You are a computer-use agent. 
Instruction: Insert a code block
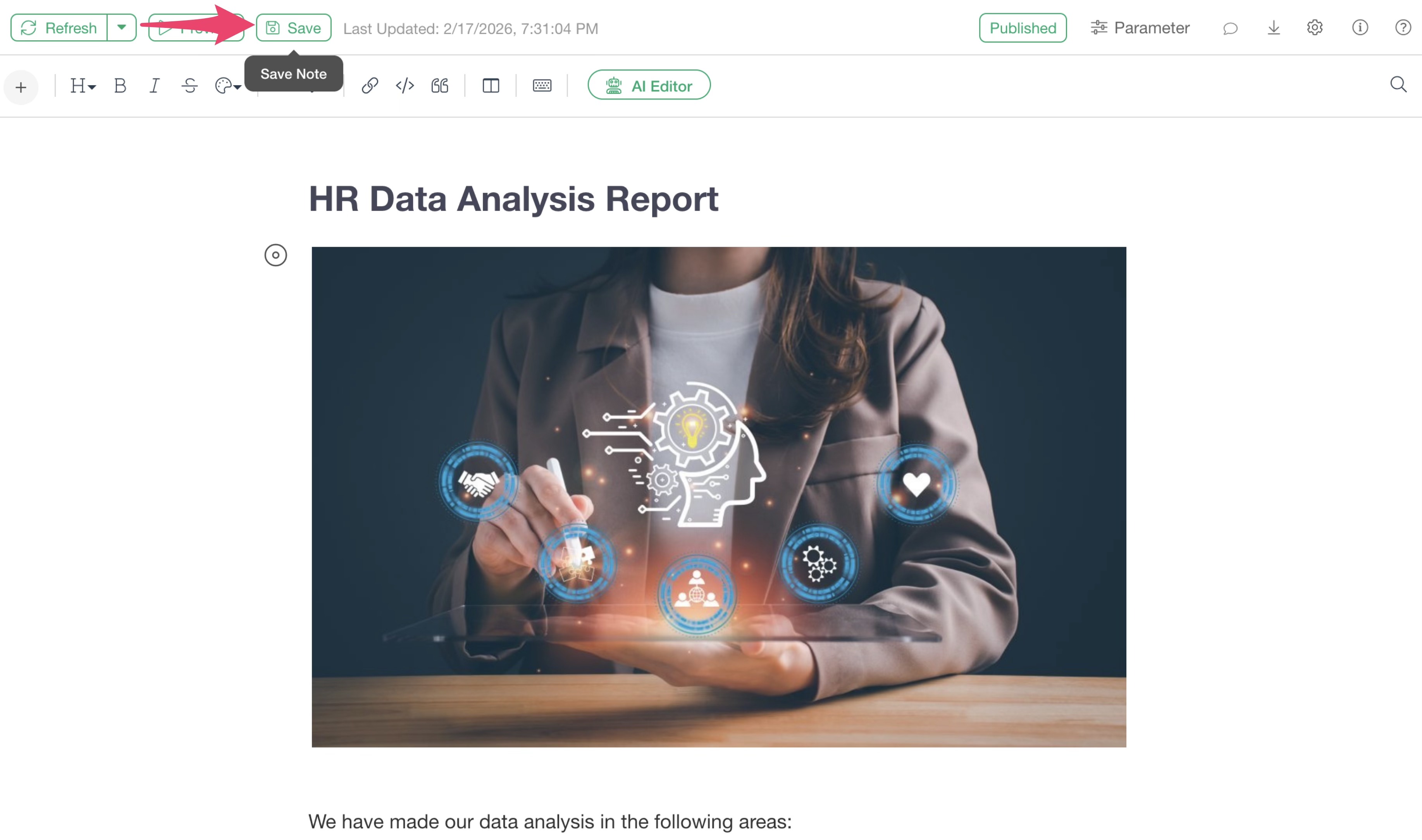[405, 86]
